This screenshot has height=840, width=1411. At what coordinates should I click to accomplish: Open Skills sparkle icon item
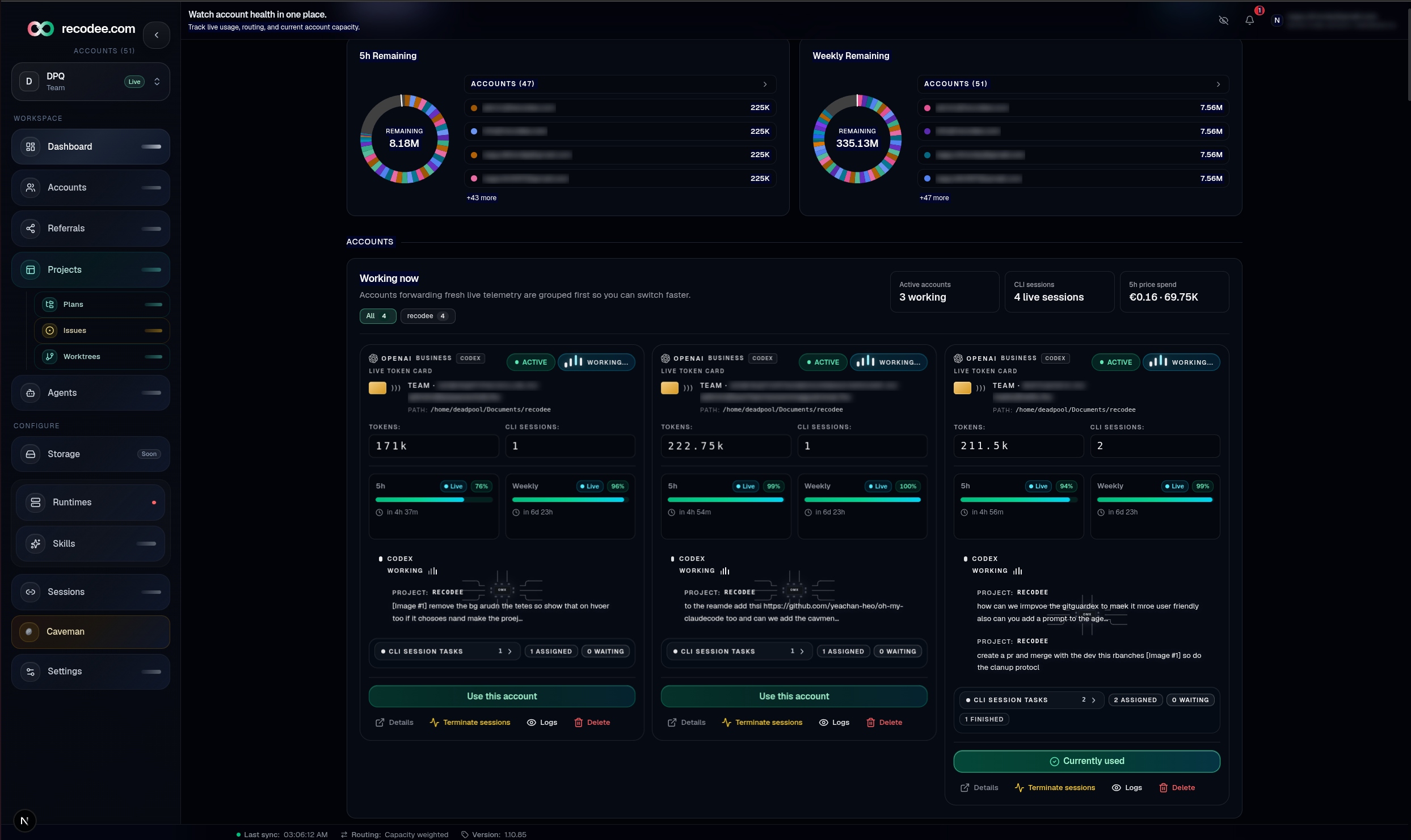[x=36, y=544]
